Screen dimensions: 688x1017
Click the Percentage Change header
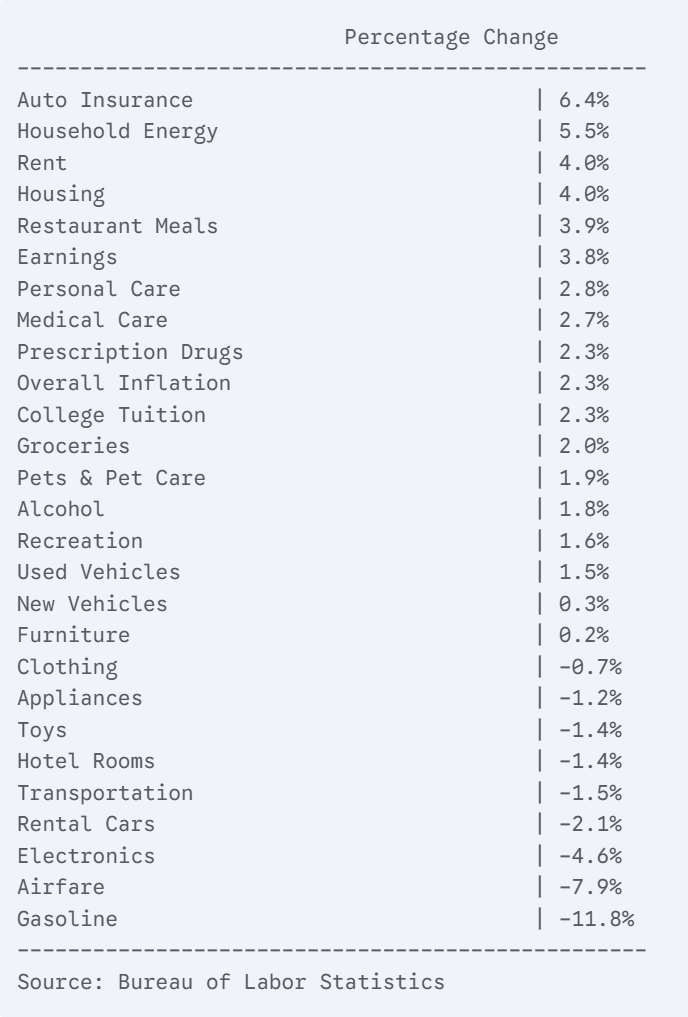[451, 38]
